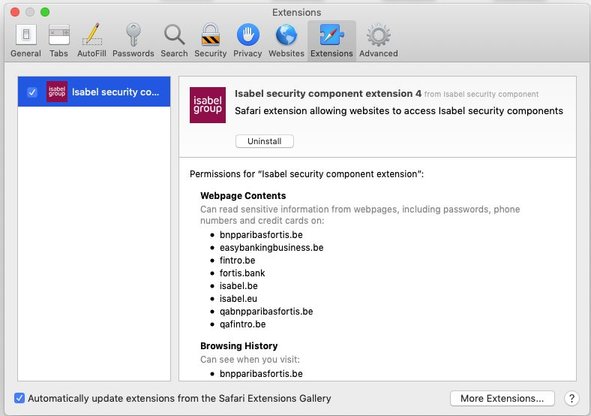The width and height of the screenshot is (591, 416).
Task: Switch to the Tabs preferences icon
Action: click(59, 41)
